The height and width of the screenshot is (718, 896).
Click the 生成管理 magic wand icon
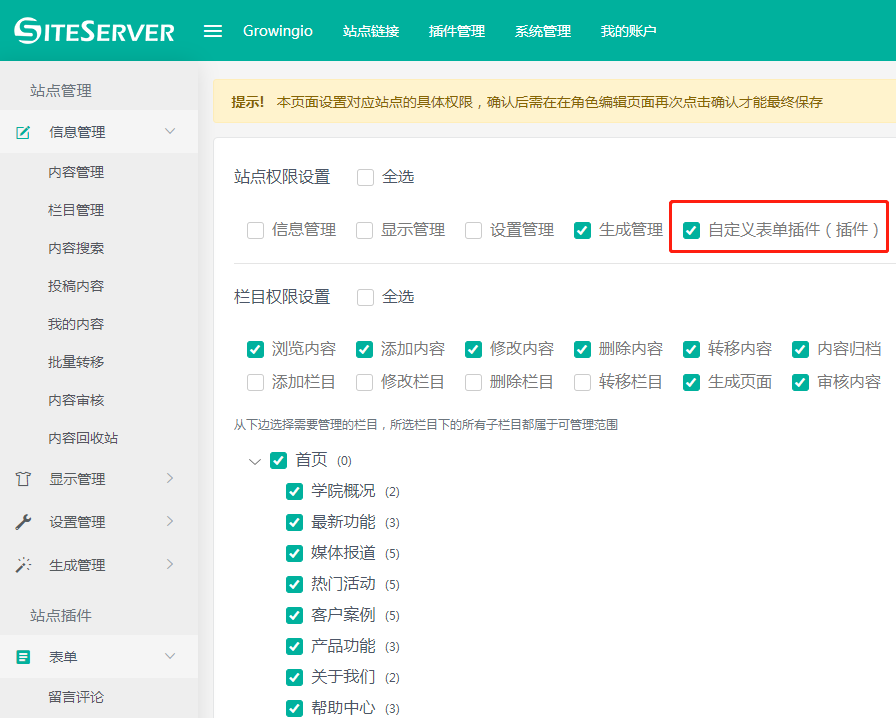point(23,565)
